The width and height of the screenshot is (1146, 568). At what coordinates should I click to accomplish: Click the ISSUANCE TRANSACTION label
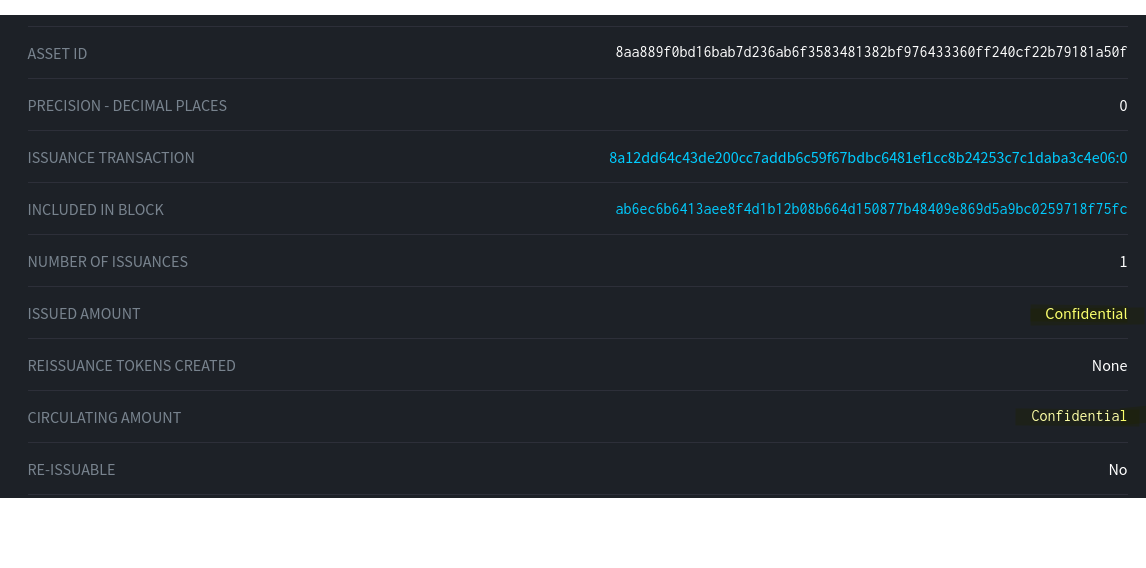pyautogui.click(x=111, y=158)
